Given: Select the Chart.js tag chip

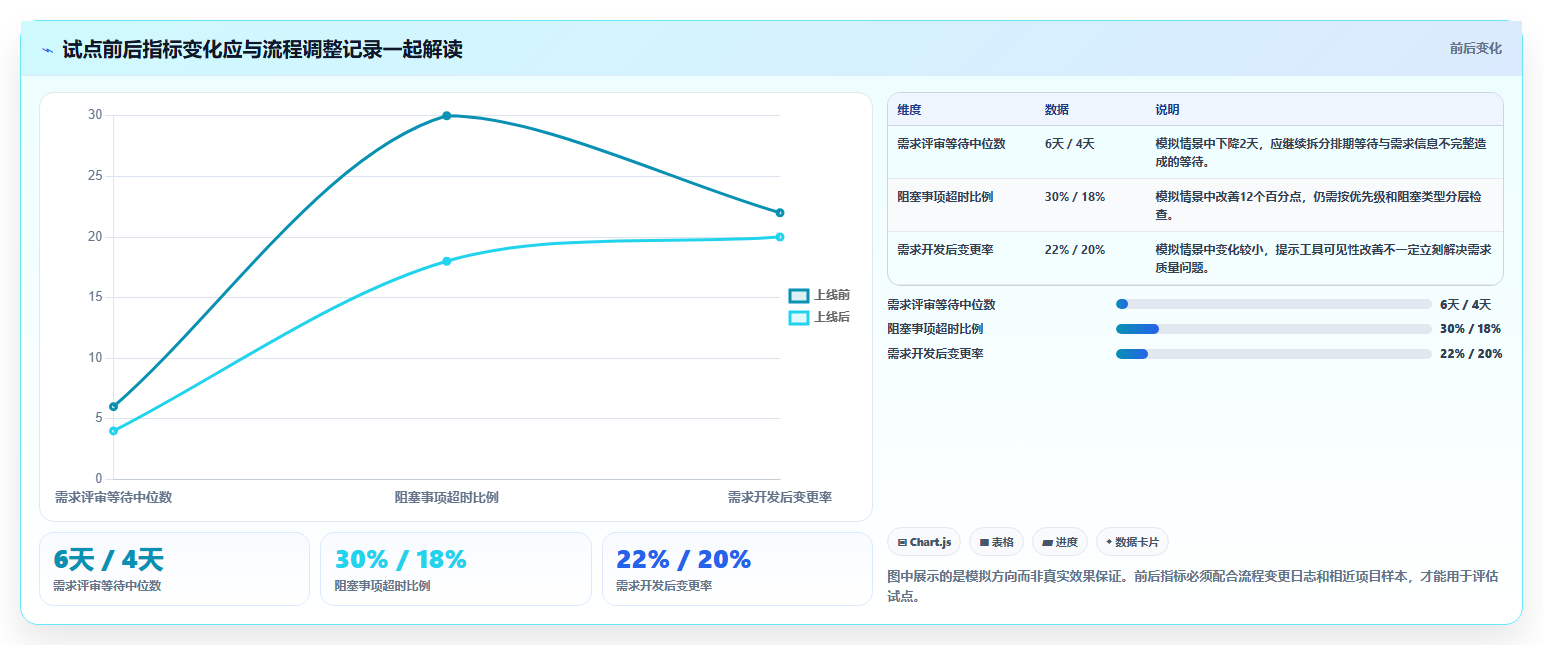Looking at the screenshot, I should (x=924, y=542).
